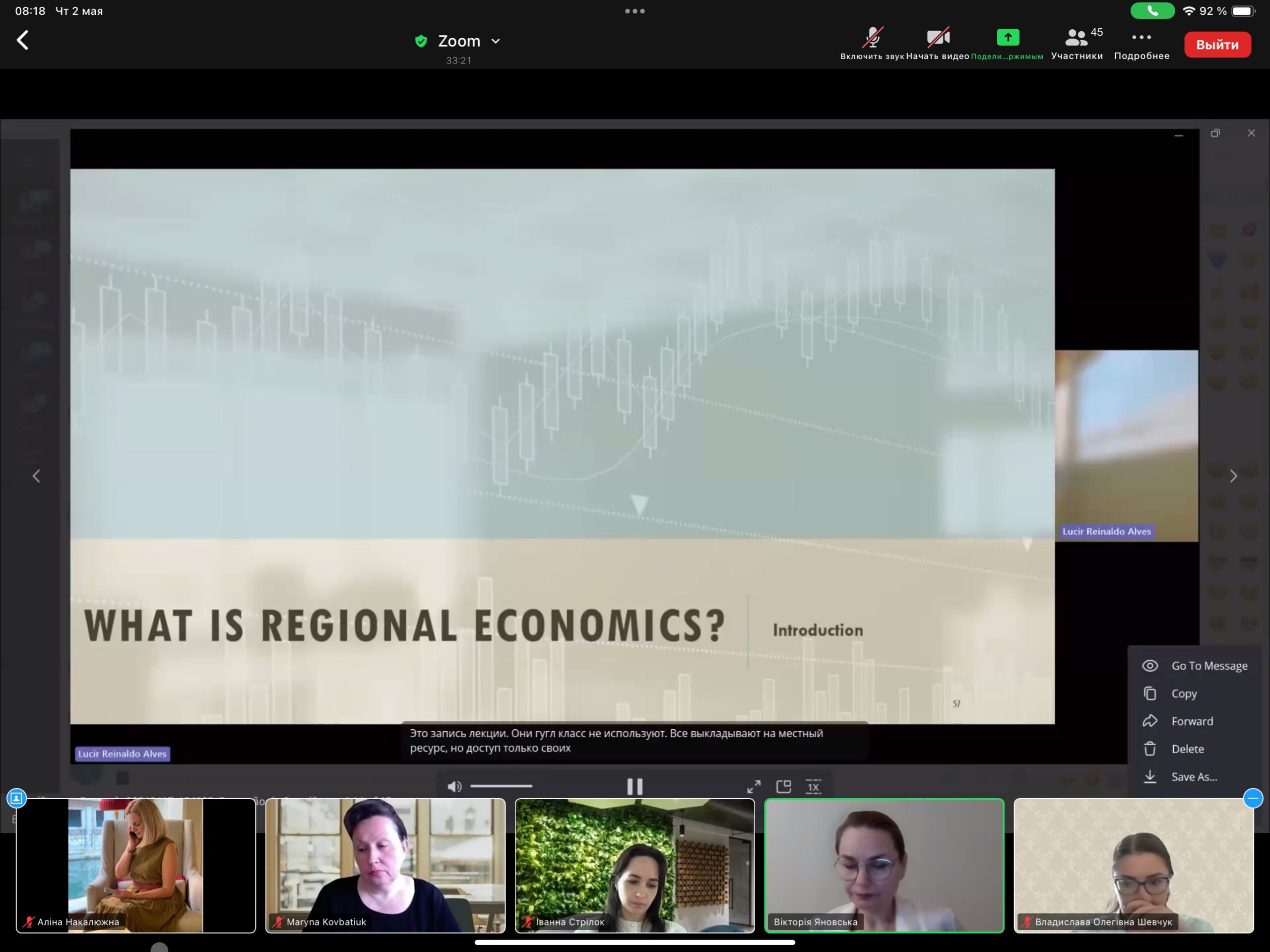Tap the green encryption shield icon
The width and height of the screenshot is (1270, 952).
(421, 41)
